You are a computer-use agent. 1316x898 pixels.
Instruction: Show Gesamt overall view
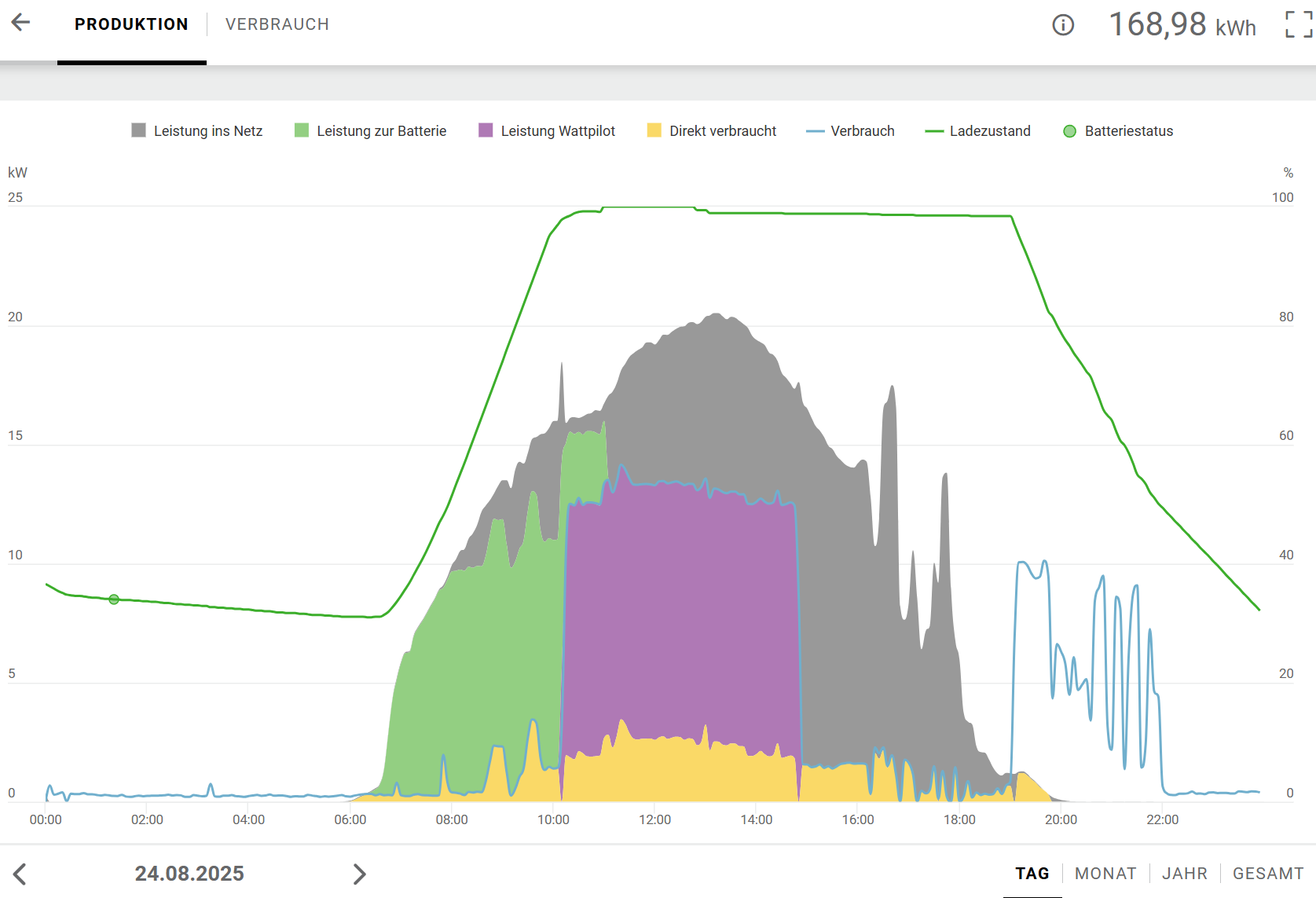click(1267, 874)
